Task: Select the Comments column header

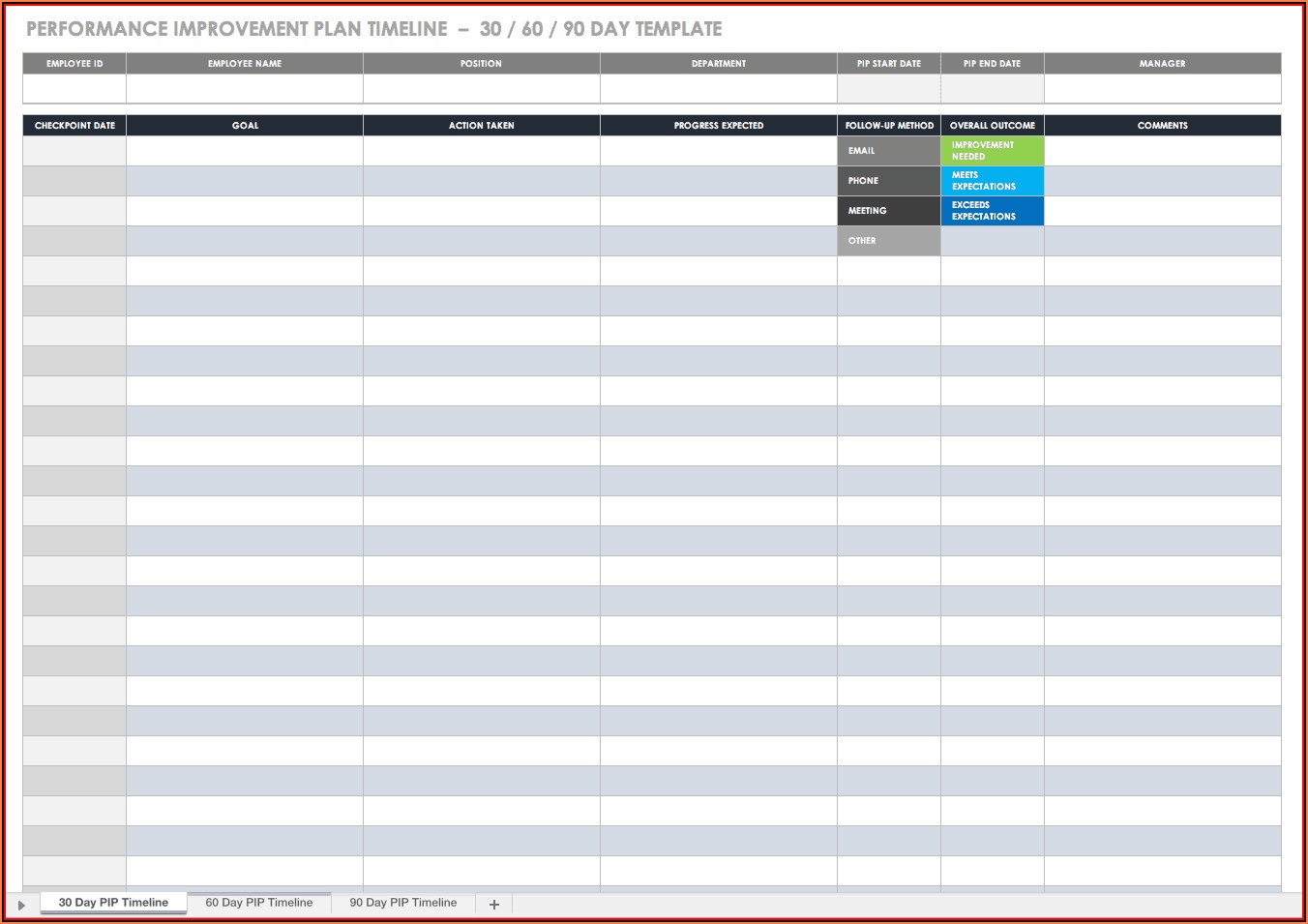Action: (1162, 126)
